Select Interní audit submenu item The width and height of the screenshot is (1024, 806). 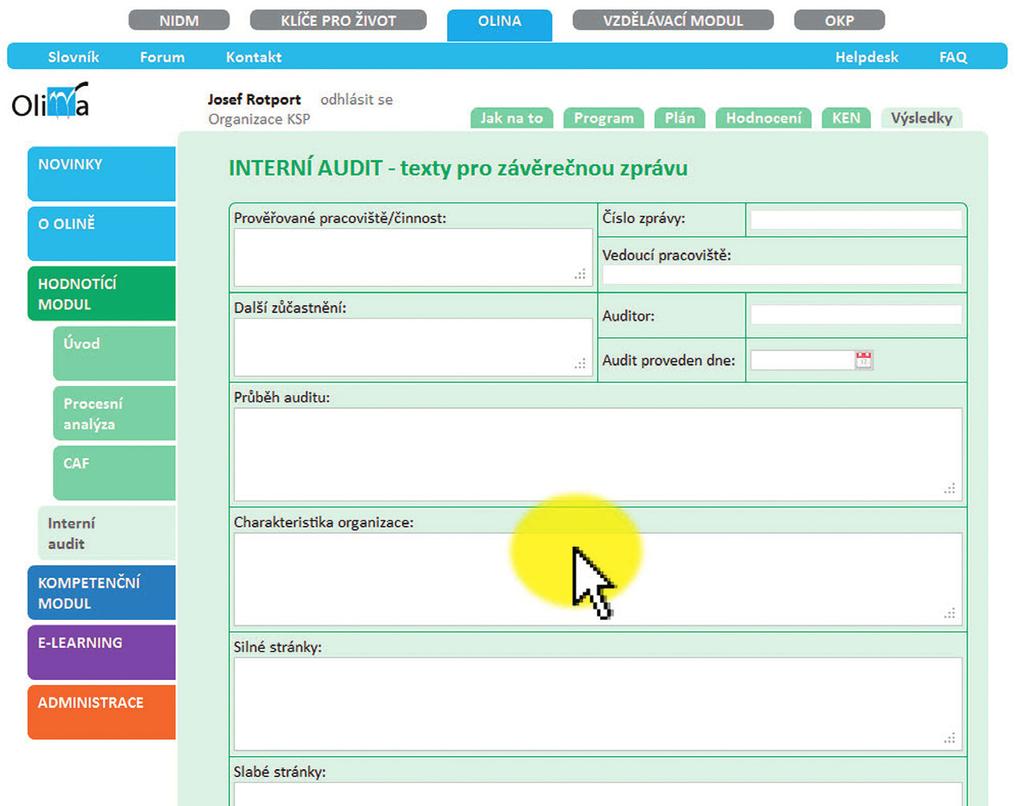click(107, 533)
